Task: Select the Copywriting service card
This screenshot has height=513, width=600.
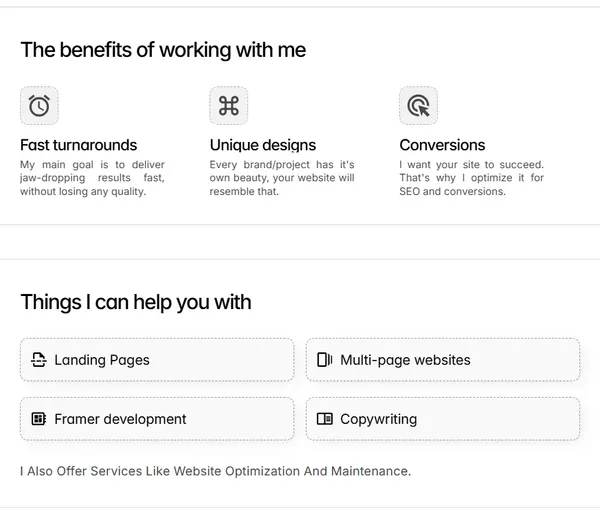Action: (x=443, y=419)
